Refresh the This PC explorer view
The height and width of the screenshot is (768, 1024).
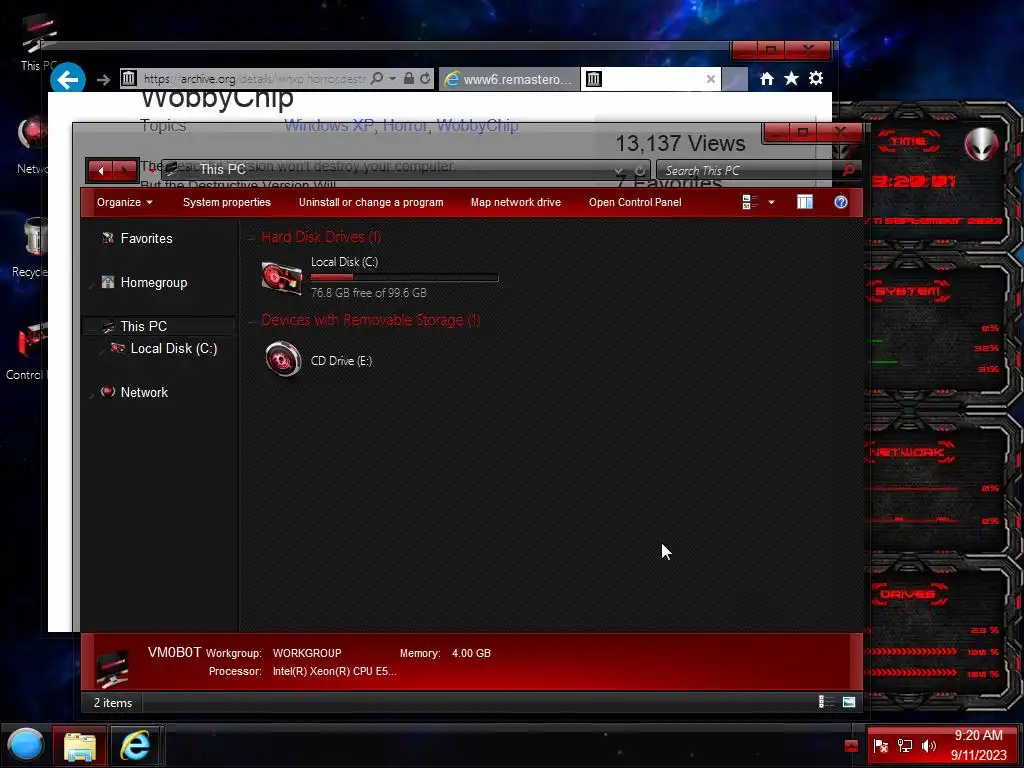pos(640,171)
